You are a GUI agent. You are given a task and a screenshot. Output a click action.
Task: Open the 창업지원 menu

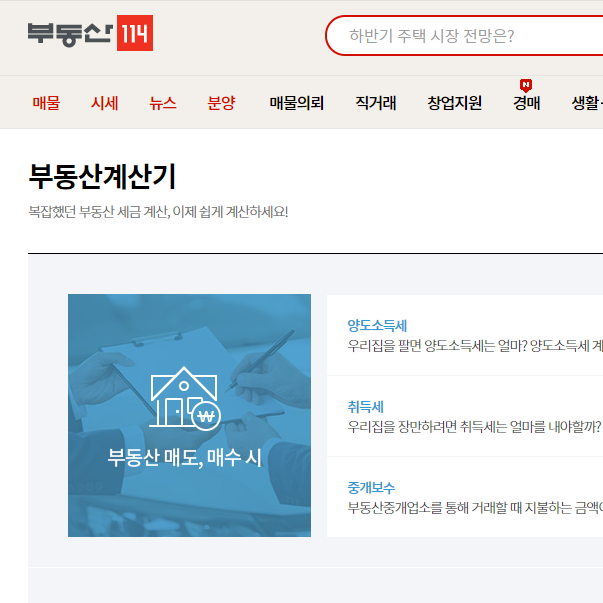[x=455, y=103]
